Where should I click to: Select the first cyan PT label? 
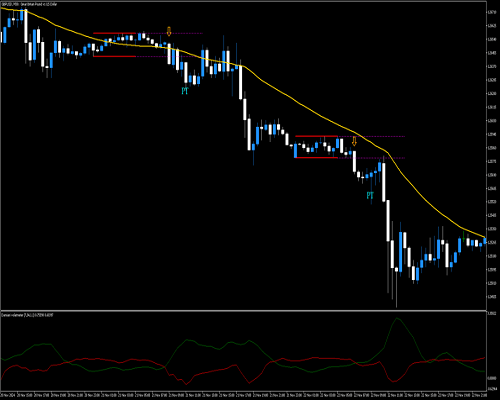coord(185,91)
